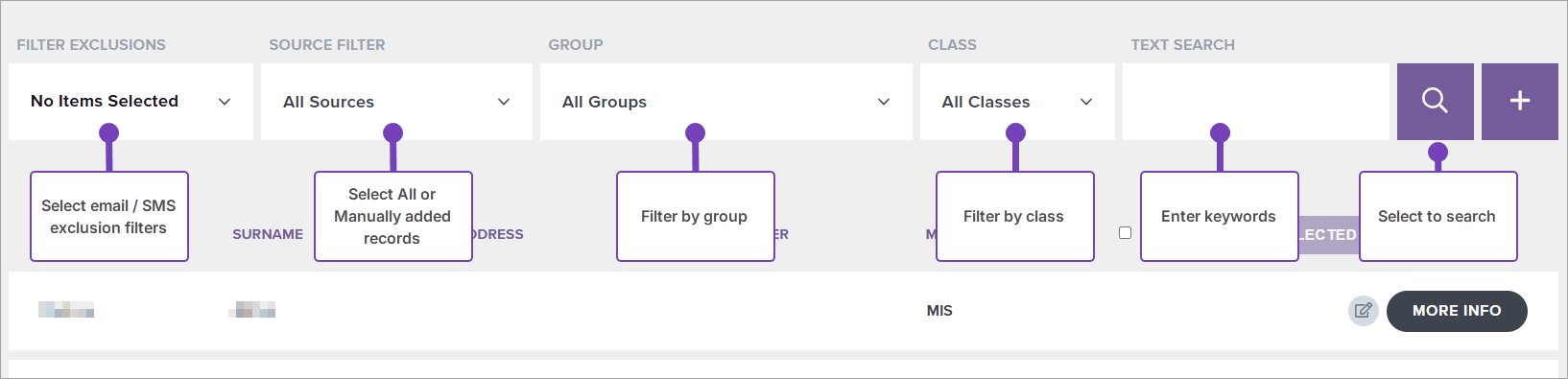Click the Select to search callout box
This screenshot has height=379, width=1568.
pyautogui.click(x=1437, y=216)
